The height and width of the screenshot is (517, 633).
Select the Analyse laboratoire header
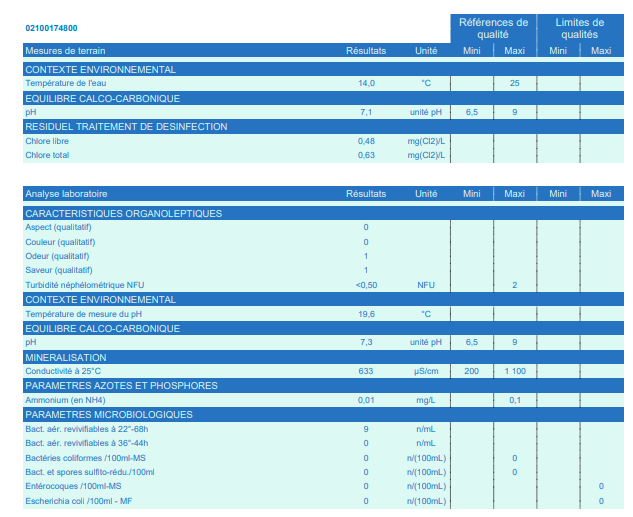pyautogui.click(x=66, y=194)
